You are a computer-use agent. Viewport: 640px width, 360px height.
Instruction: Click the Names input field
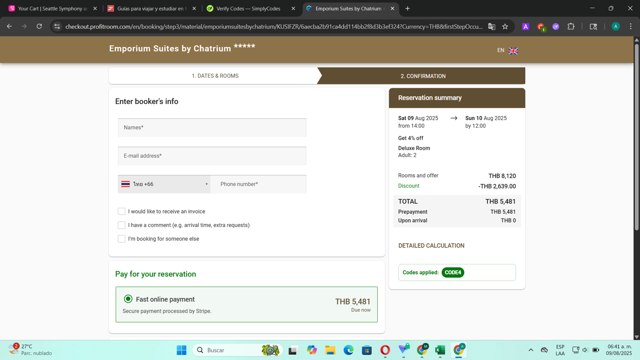[x=212, y=127]
